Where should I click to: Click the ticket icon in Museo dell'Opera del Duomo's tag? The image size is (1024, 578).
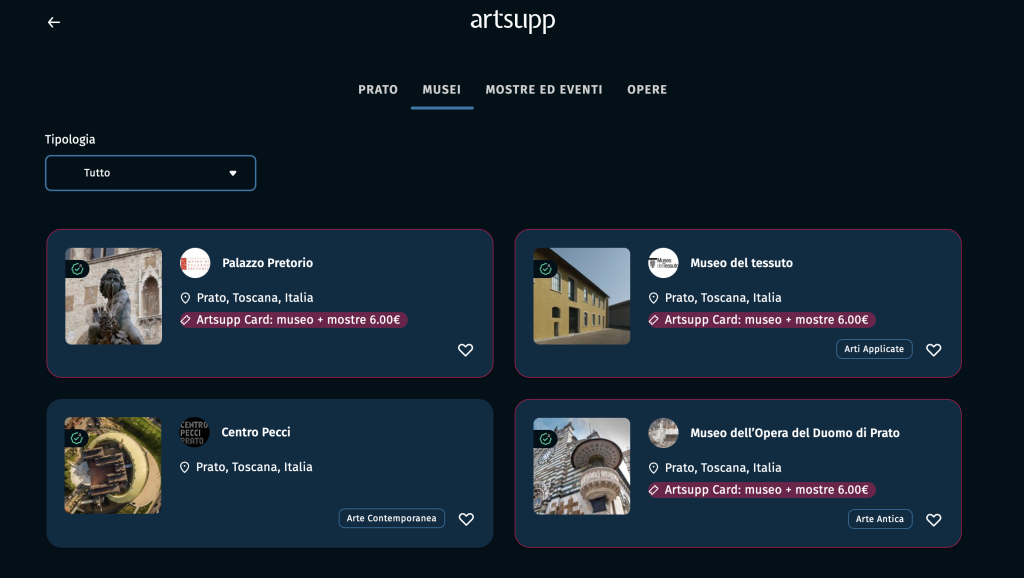(x=654, y=490)
